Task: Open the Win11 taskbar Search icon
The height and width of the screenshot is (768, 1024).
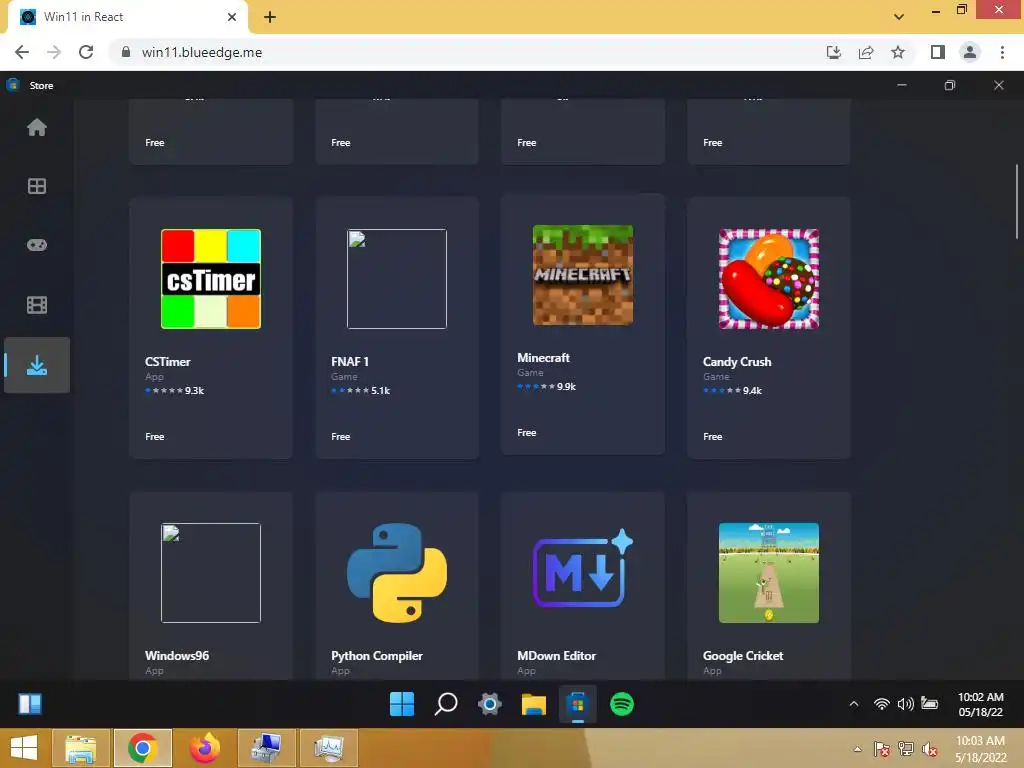Action: pos(446,704)
